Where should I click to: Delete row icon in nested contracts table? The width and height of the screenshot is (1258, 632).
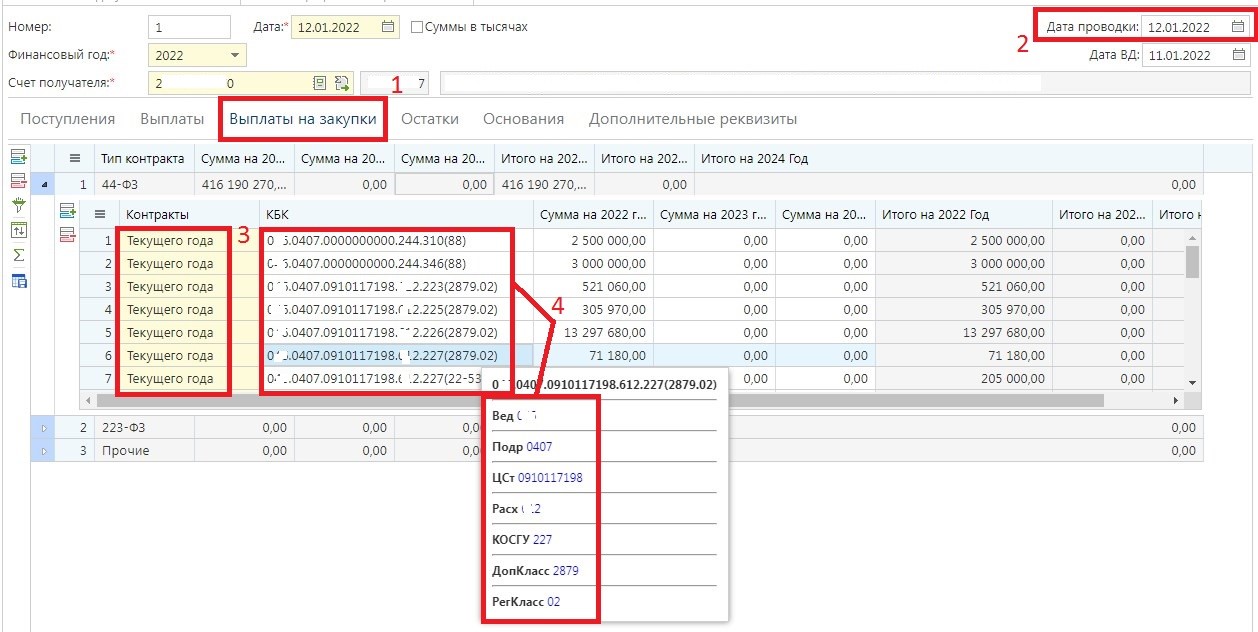click(67, 234)
